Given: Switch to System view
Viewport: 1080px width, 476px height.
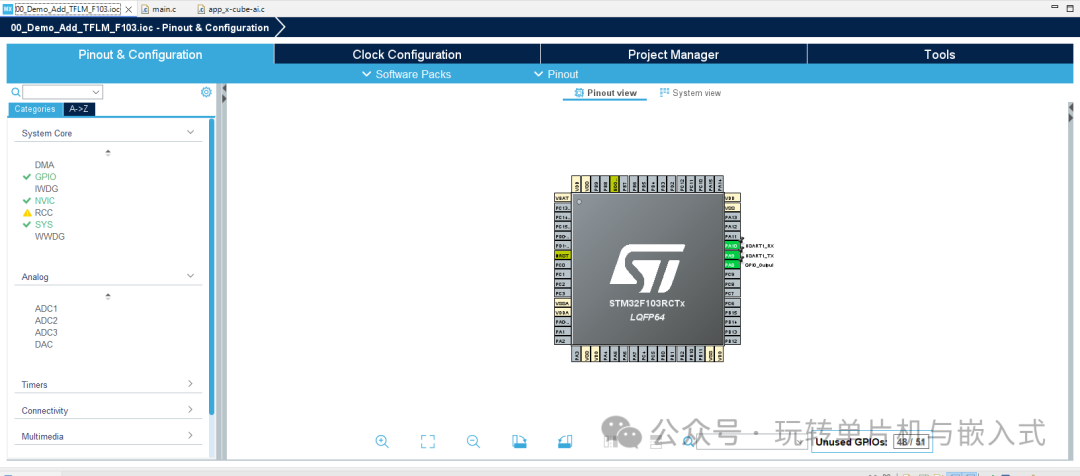Looking at the screenshot, I should pos(690,93).
